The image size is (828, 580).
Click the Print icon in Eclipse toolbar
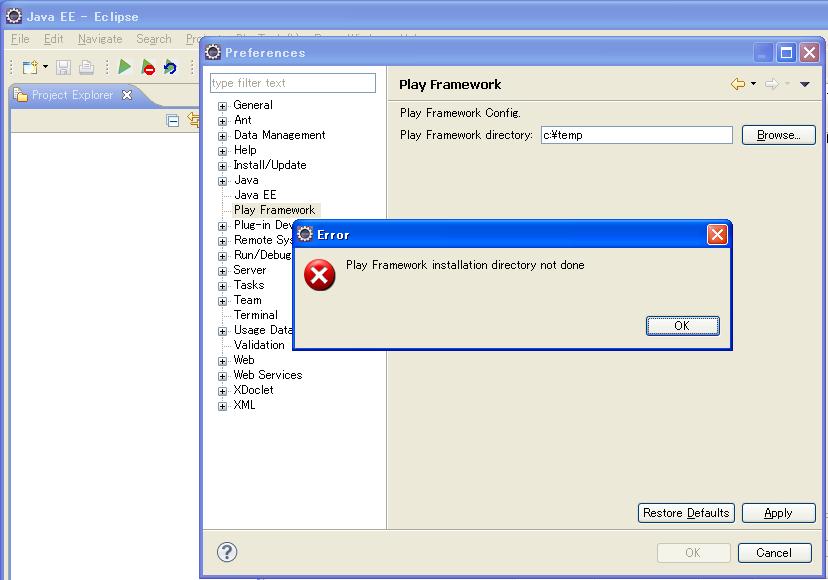tap(86, 67)
